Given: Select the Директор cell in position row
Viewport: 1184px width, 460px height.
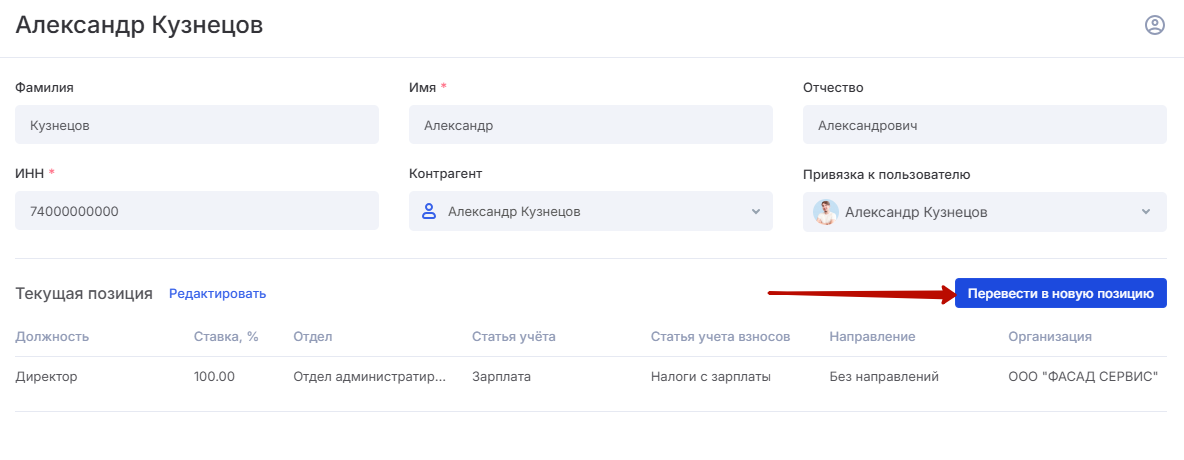Looking at the screenshot, I should click(46, 377).
